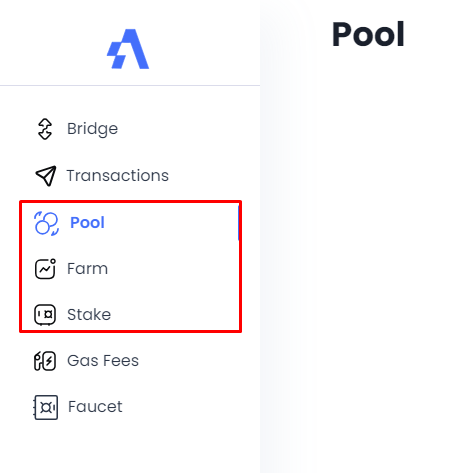Viewport: 465px width, 473px height.
Task: Open the Farm chart icon
Action: (x=45, y=269)
